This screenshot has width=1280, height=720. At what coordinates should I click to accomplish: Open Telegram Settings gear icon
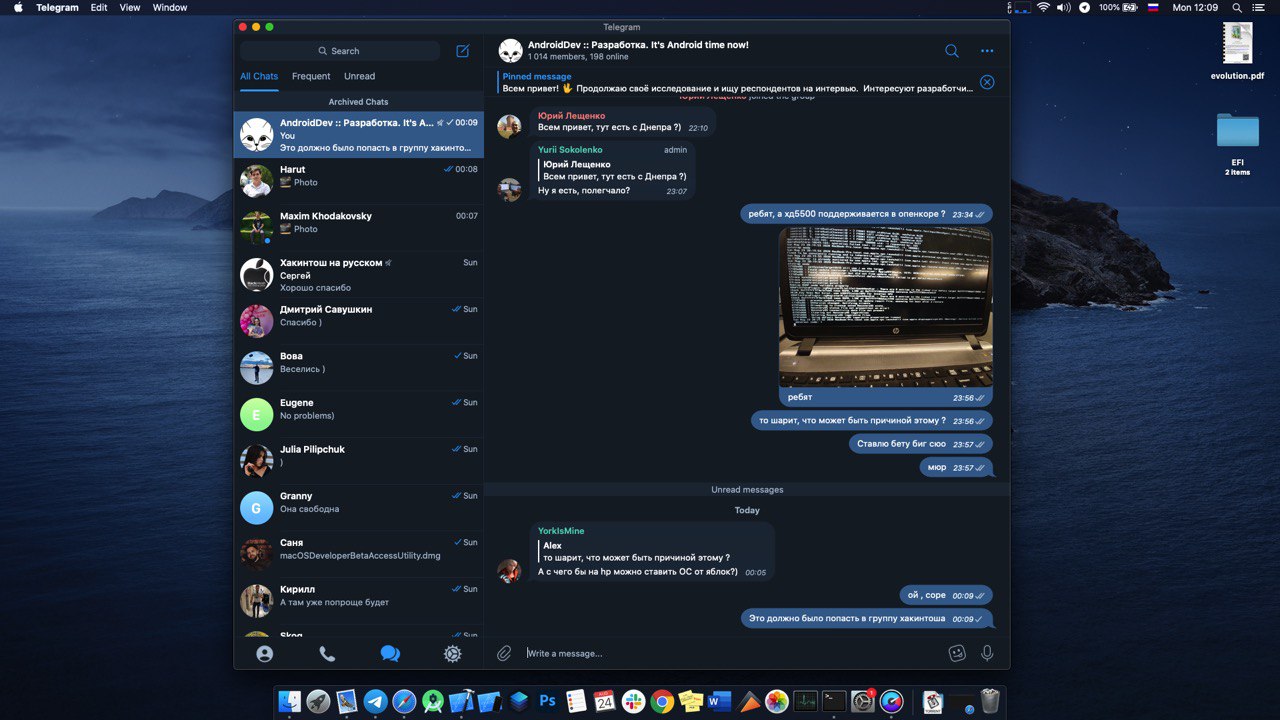click(x=452, y=654)
